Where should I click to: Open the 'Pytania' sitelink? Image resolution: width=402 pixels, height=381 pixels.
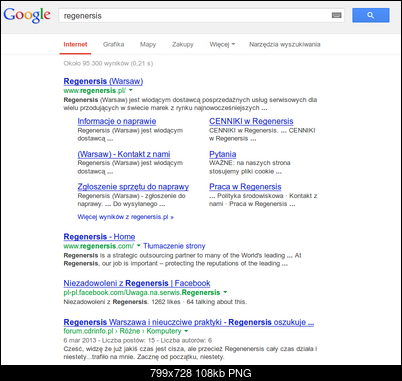coord(223,154)
